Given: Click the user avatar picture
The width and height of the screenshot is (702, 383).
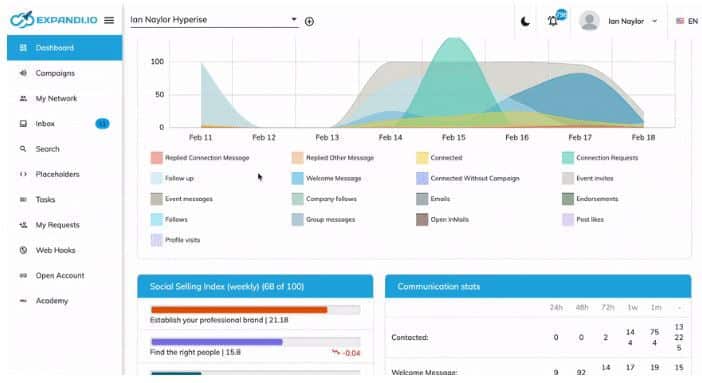Looking at the screenshot, I should click(x=589, y=21).
